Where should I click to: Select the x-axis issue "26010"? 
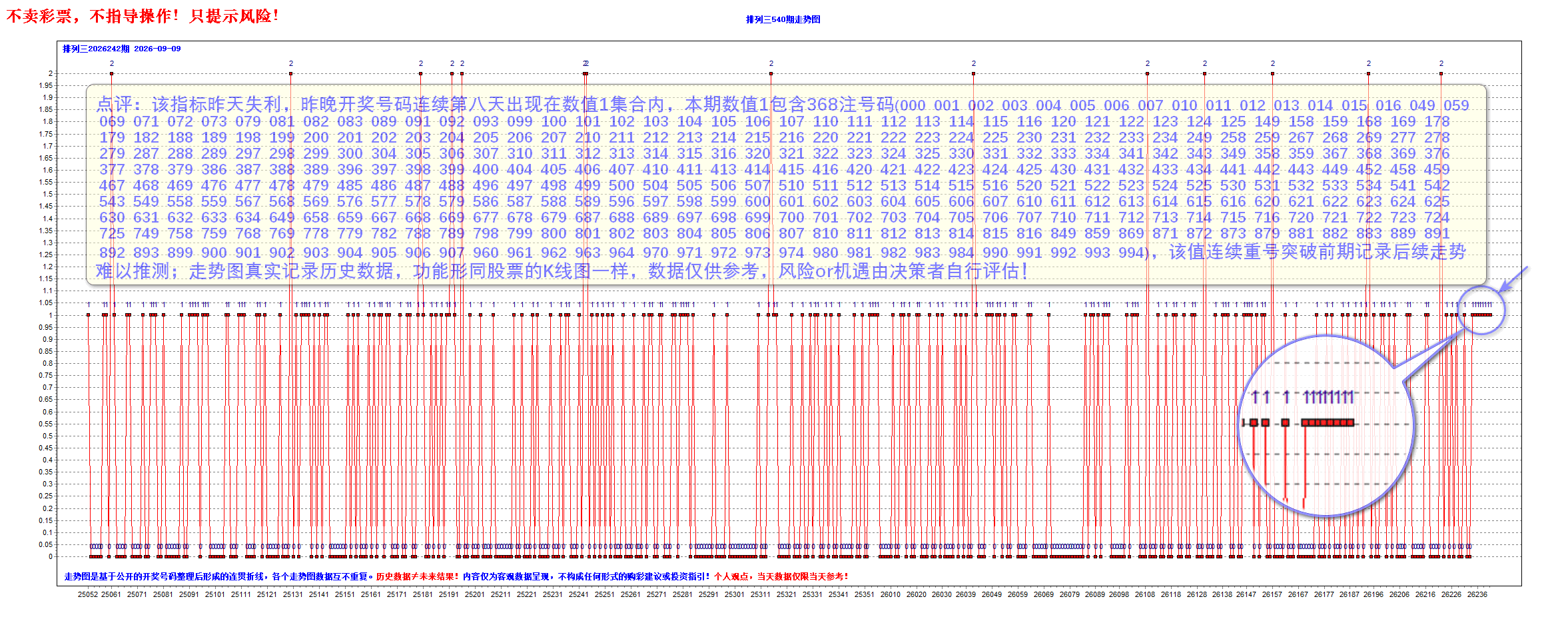point(891,594)
